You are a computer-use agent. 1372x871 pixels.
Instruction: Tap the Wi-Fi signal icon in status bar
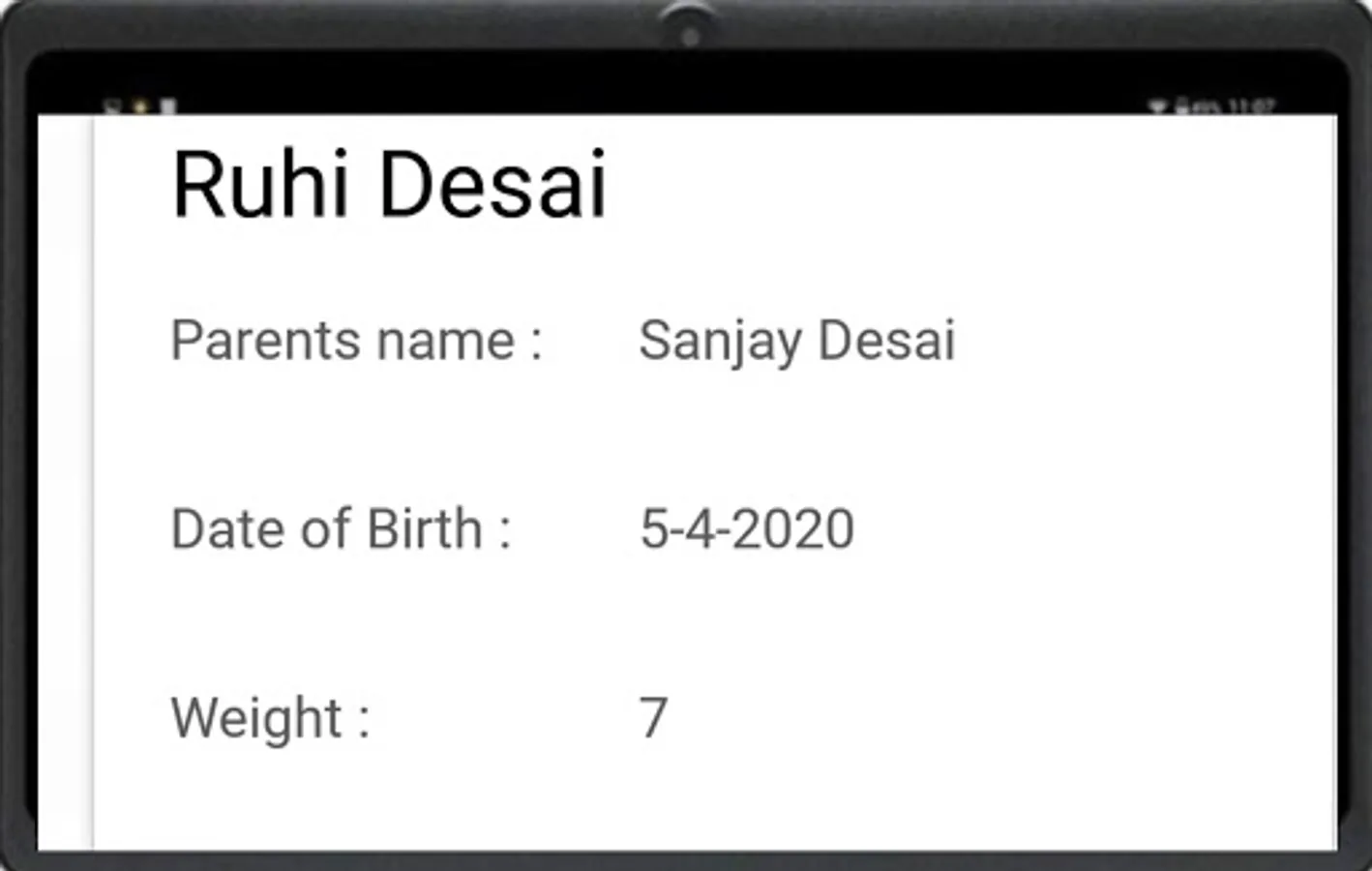pos(1157,105)
